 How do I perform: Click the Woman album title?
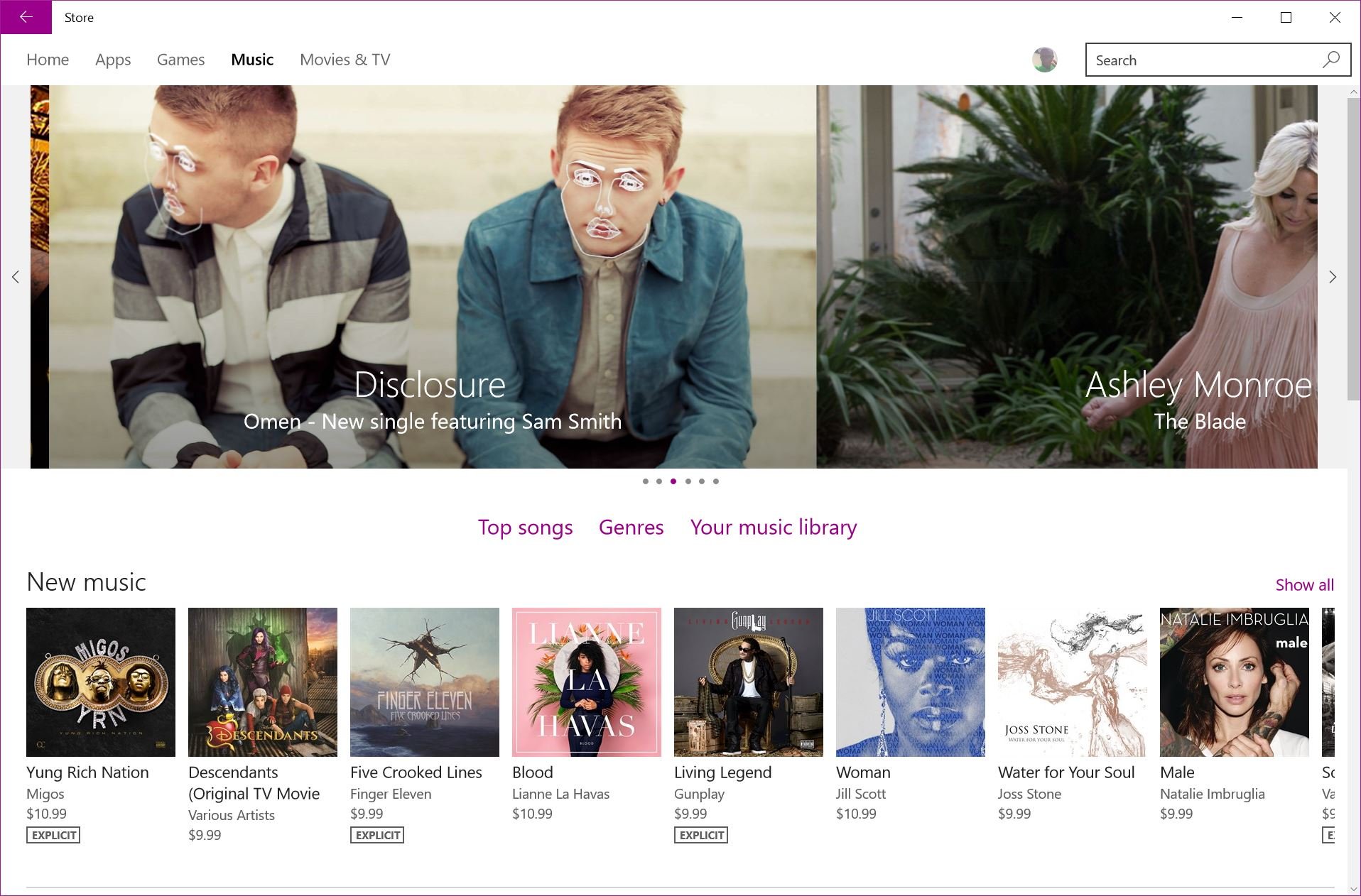coord(863,772)
